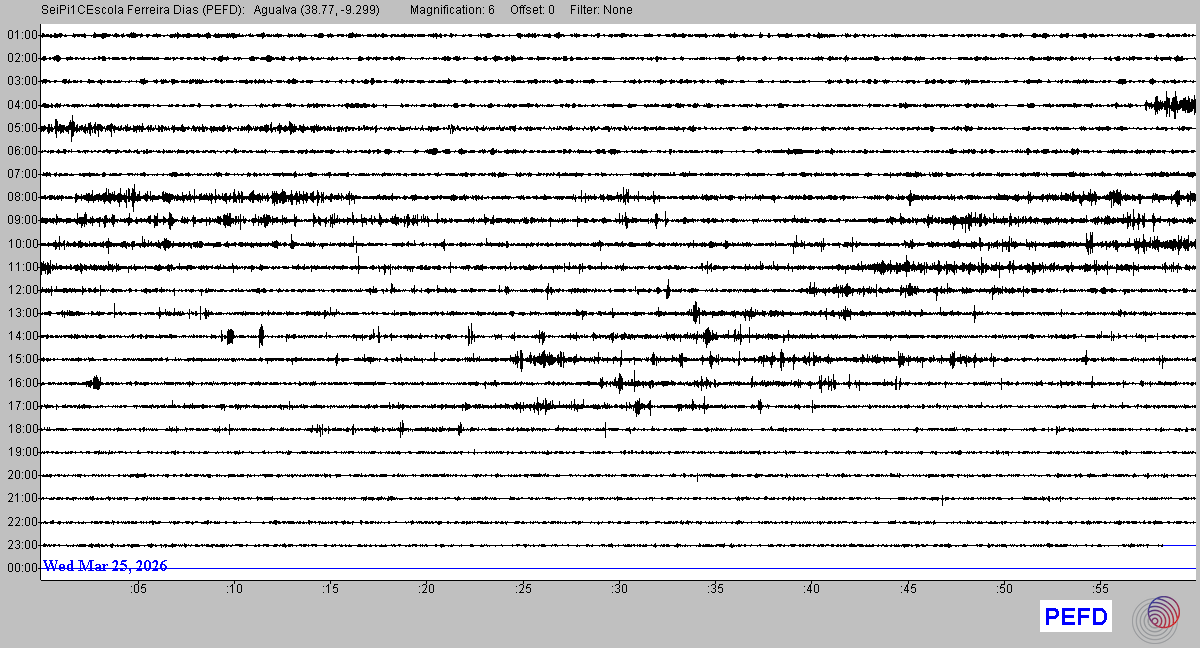This screenshot has height=648, width=1200.
Task: Click the large burst on the 04:00 trace
Action: [1171, 104]
